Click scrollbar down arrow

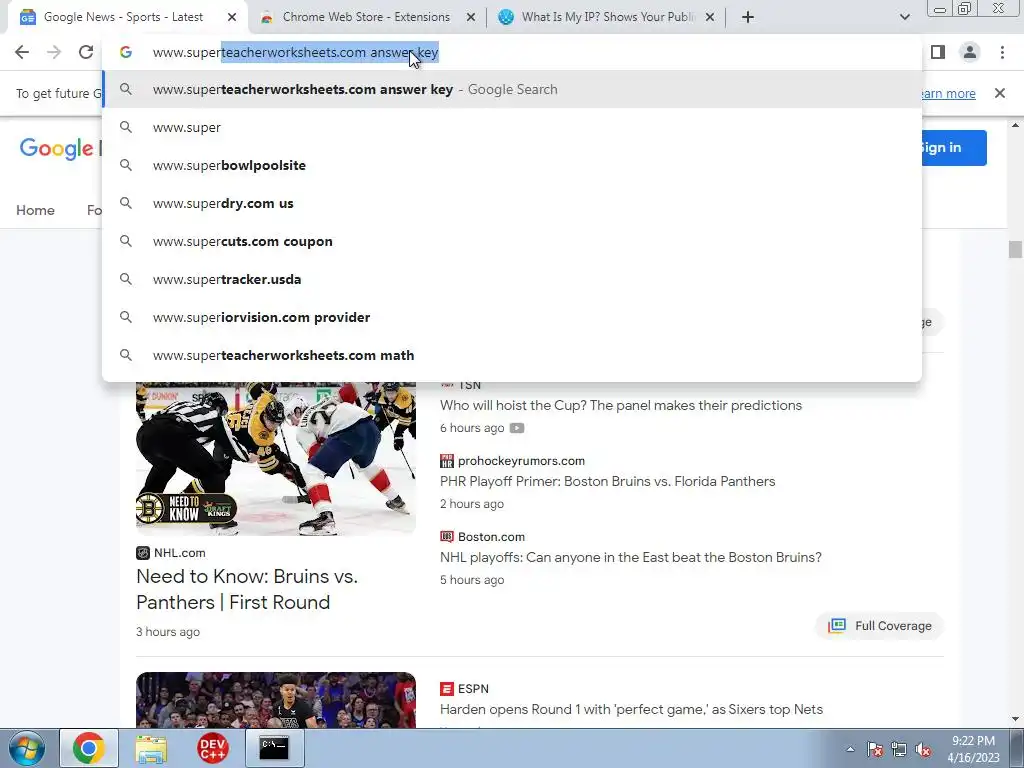click(1015, 720)
